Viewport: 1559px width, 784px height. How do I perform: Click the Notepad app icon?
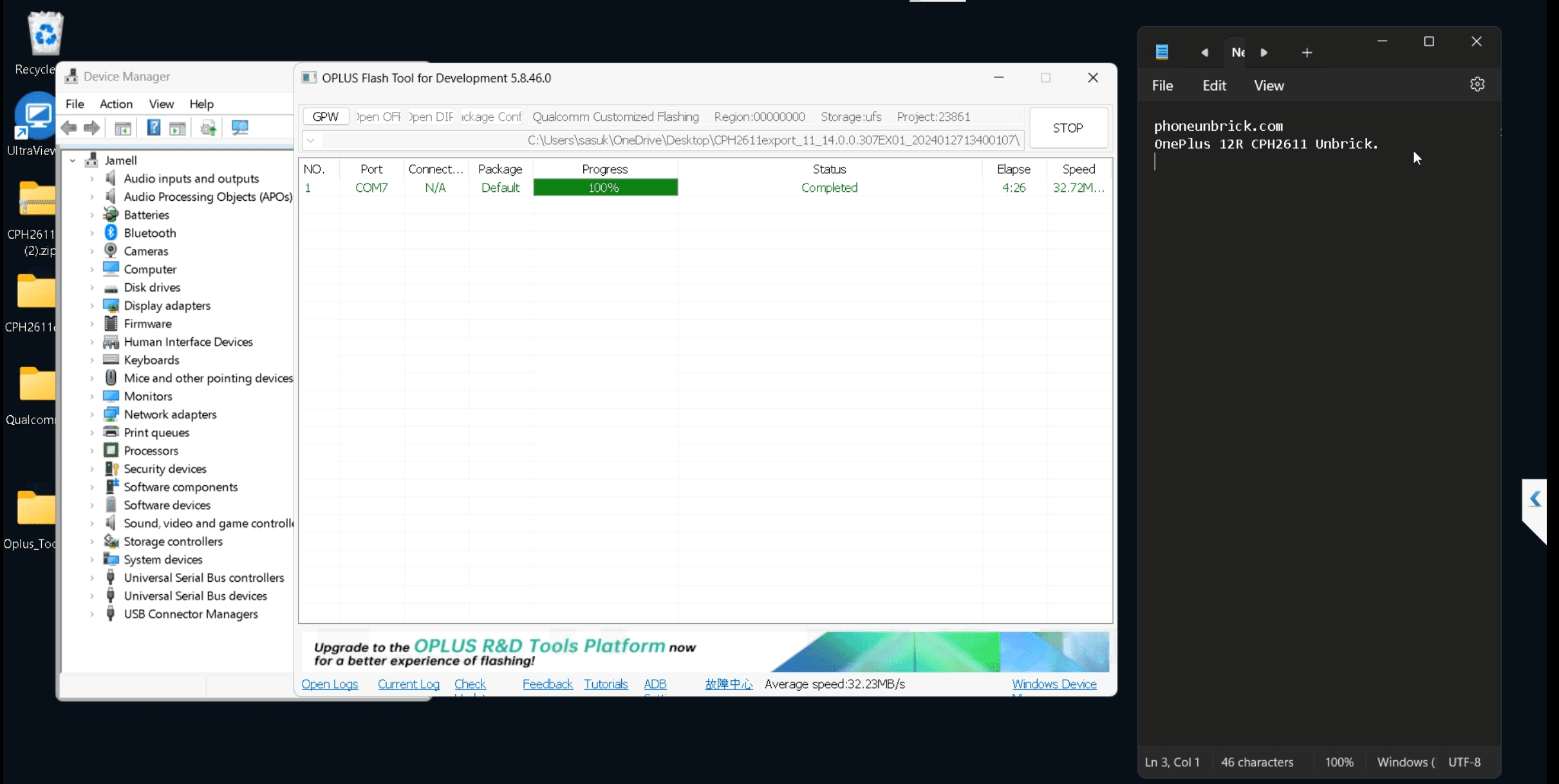coord(1162,52)
